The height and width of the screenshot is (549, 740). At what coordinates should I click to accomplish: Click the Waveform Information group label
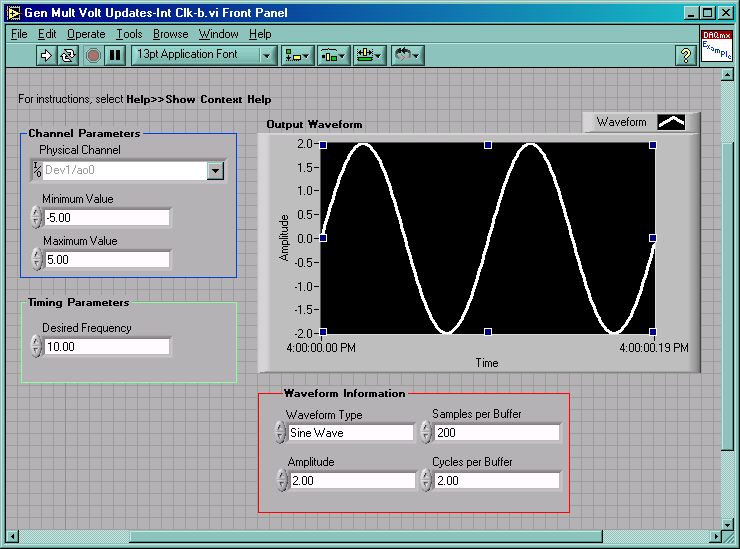(345, 394)
